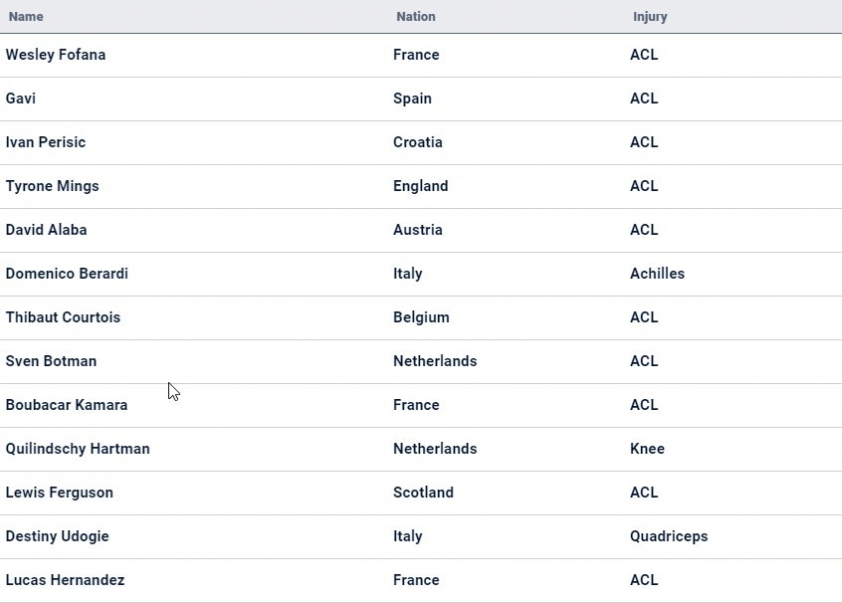This screenshot has width=842, height=603.
Task: Select the Gavi name cell
Action: tap(21, 99)
